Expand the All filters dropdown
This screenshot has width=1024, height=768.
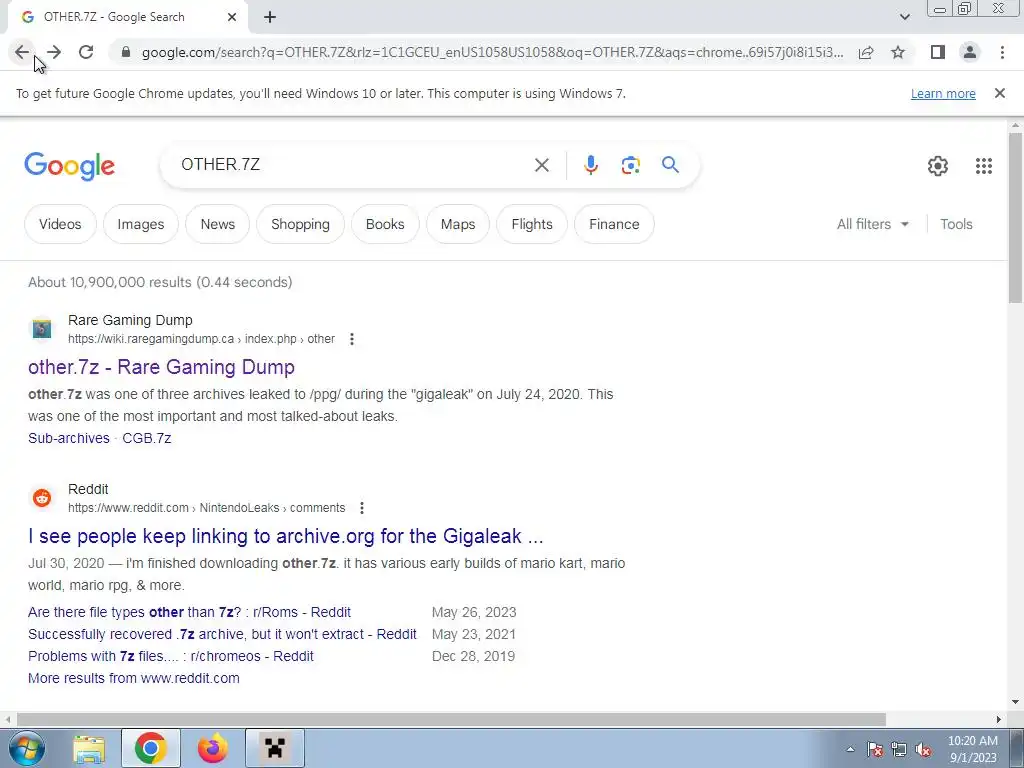point(872,224)
